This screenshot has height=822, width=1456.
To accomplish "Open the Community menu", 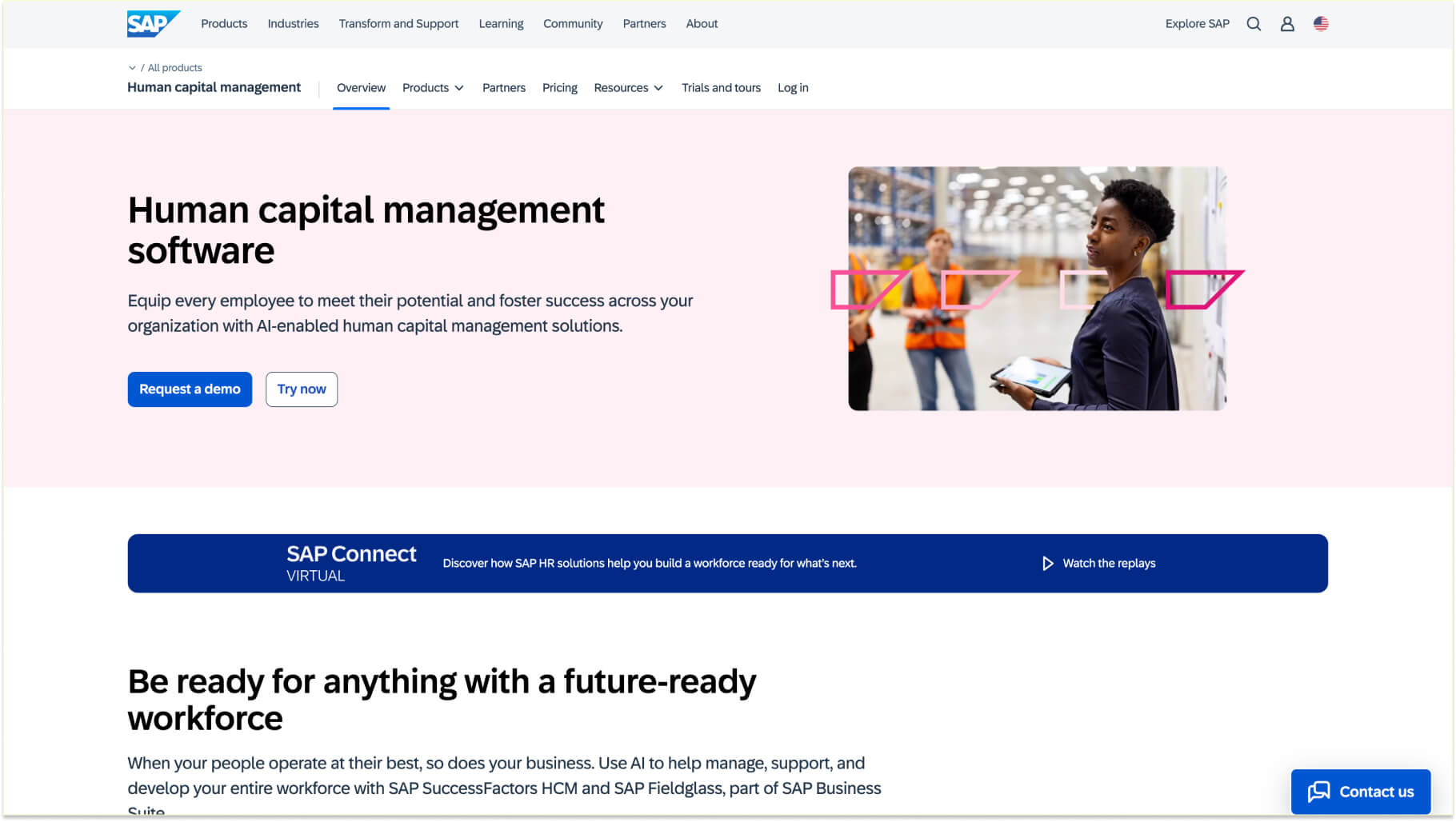I will 573,24.
